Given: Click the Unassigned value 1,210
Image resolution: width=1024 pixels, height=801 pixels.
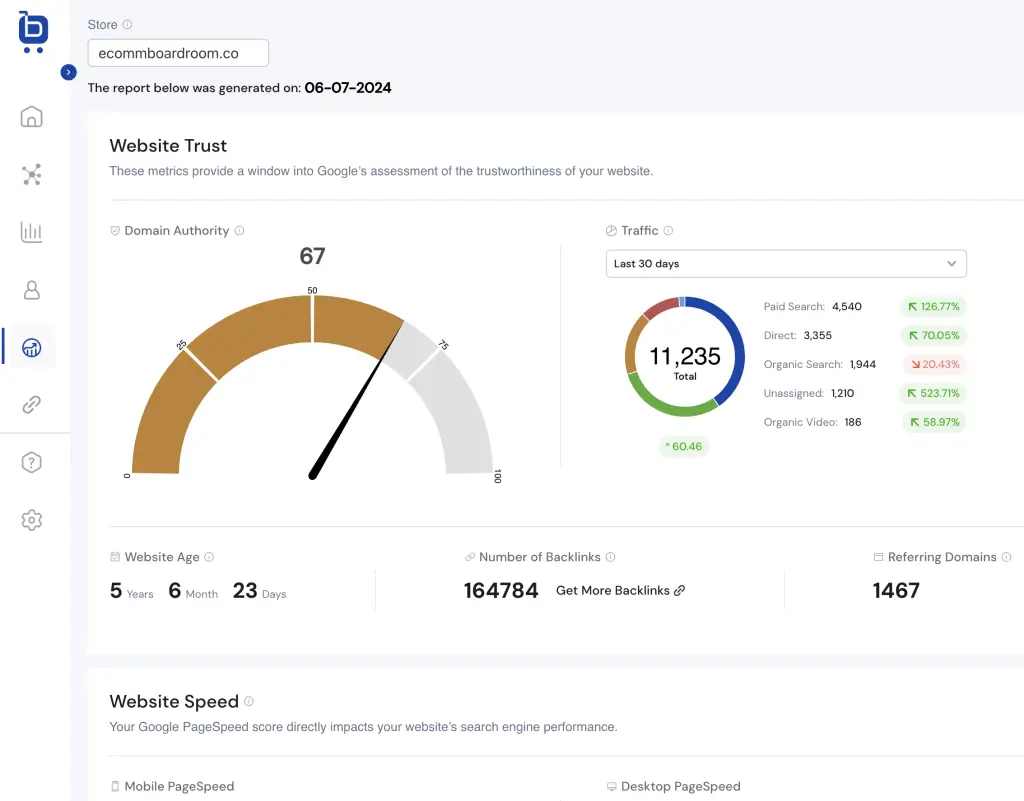Looking at the screenshot, I should pos(842,393).
